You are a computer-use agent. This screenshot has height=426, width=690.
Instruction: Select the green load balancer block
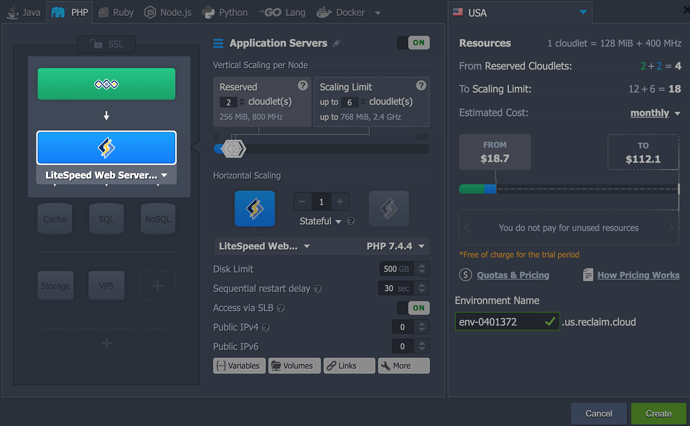click(x=106, y=84)
